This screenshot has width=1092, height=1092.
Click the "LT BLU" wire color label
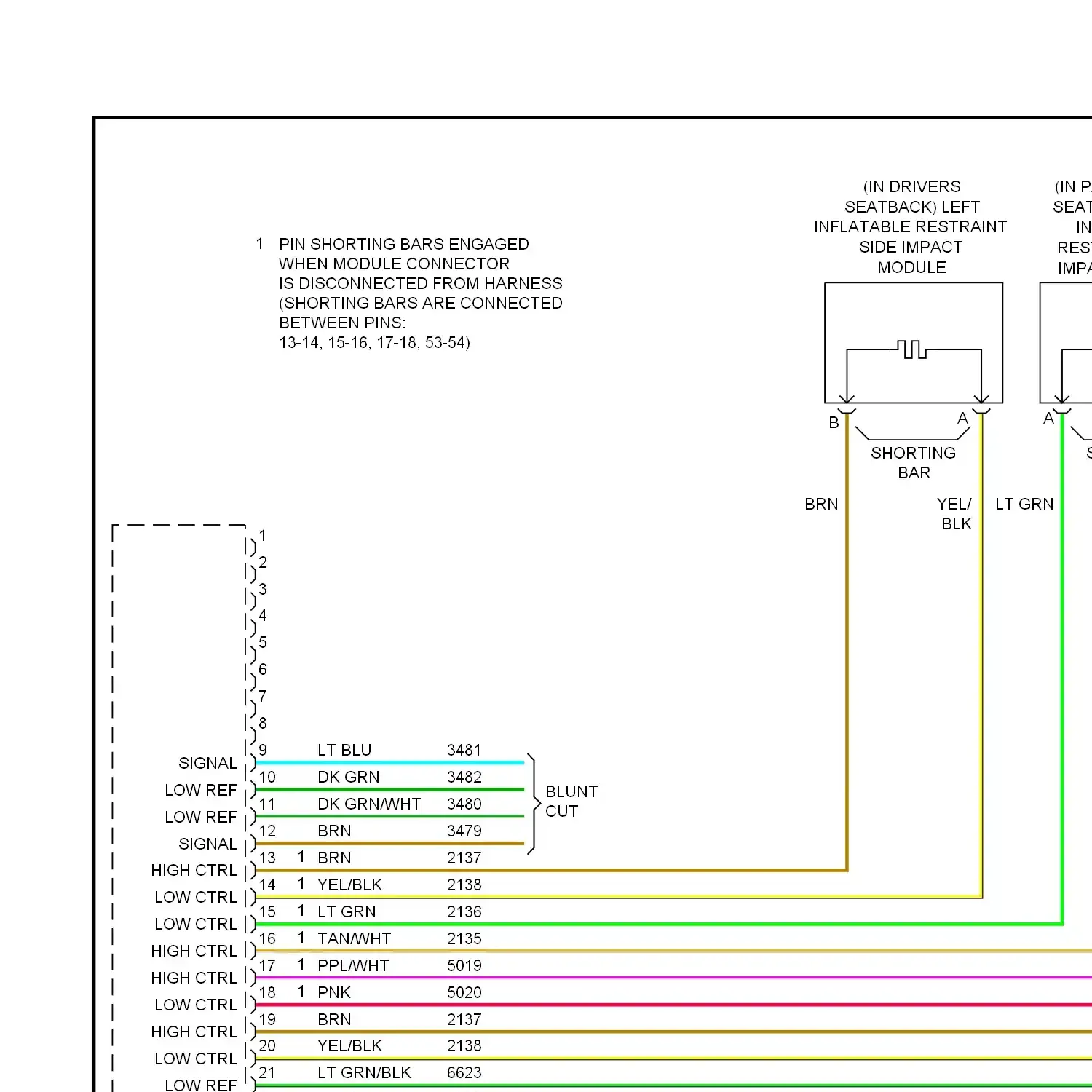click(344, 750)
